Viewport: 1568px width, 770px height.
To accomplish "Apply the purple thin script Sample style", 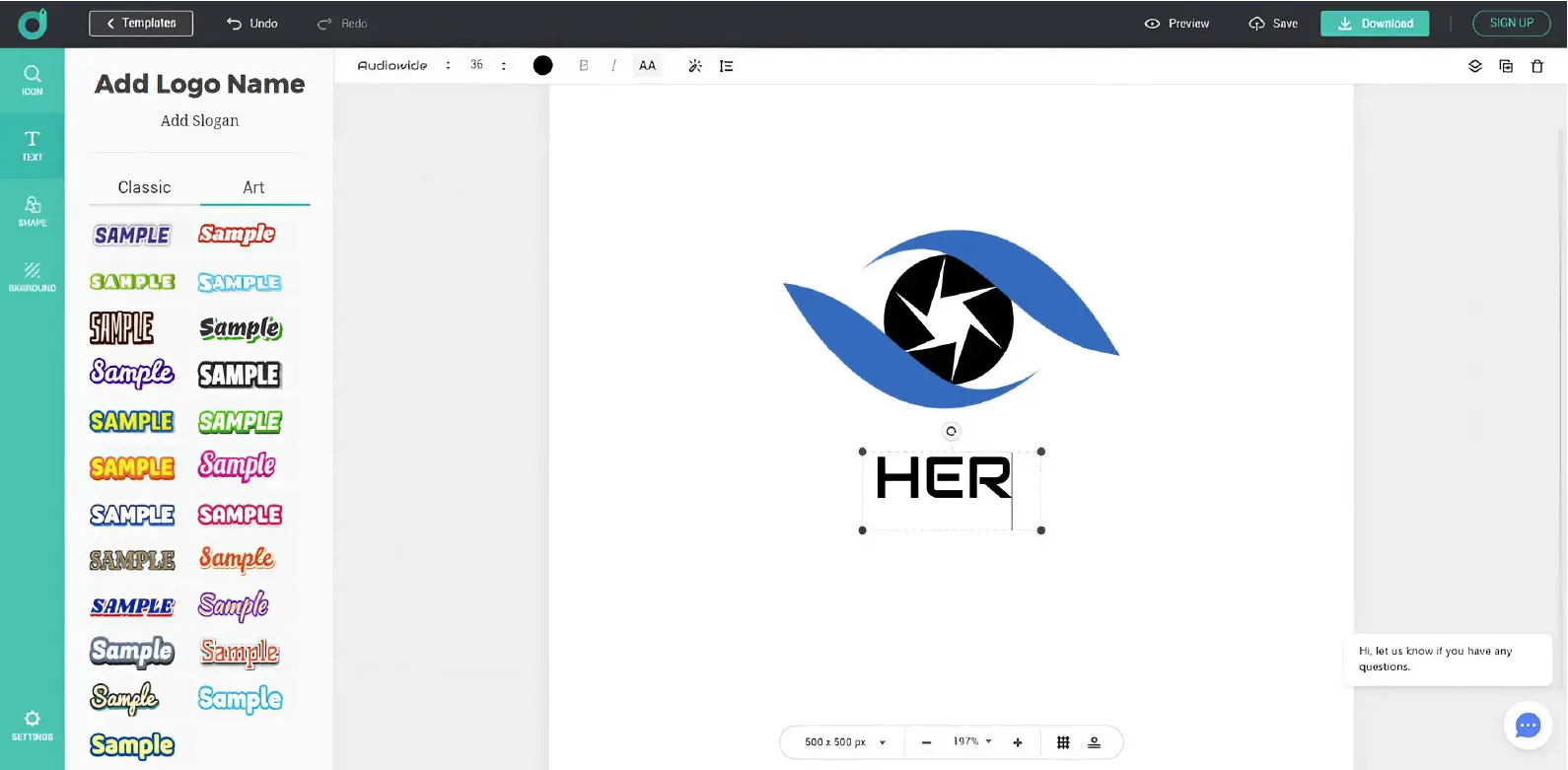I will (234, 605).
